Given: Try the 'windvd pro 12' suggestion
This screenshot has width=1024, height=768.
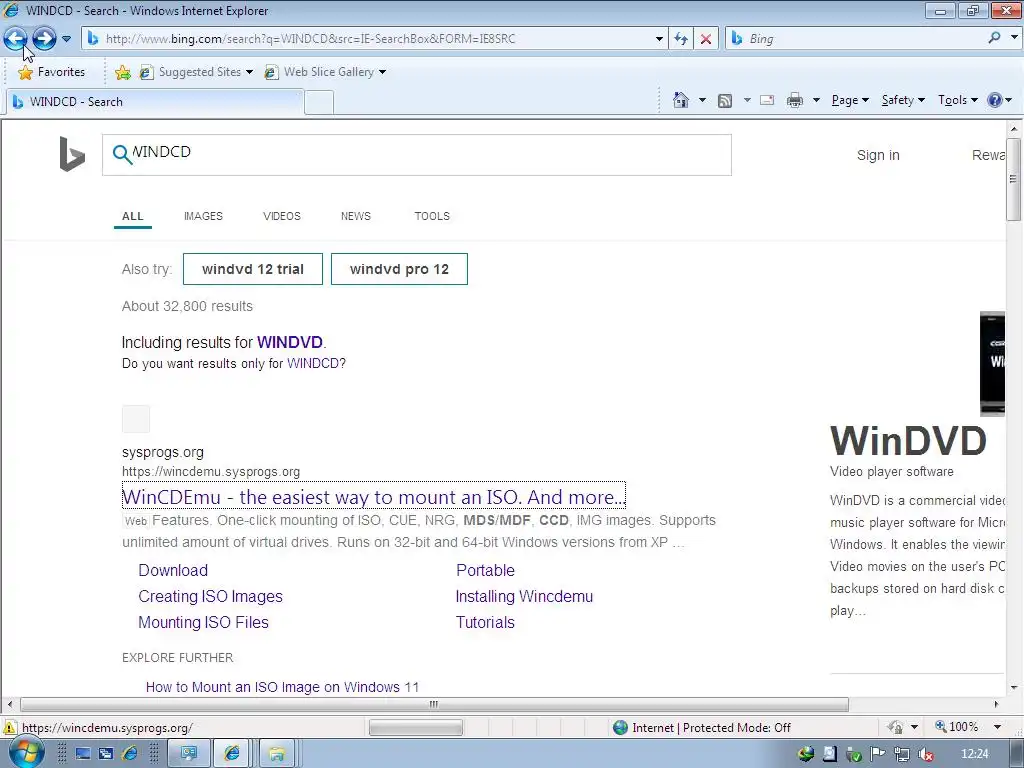Looking at the screenshot, I should pyautogui.click(x=399, y=269).
